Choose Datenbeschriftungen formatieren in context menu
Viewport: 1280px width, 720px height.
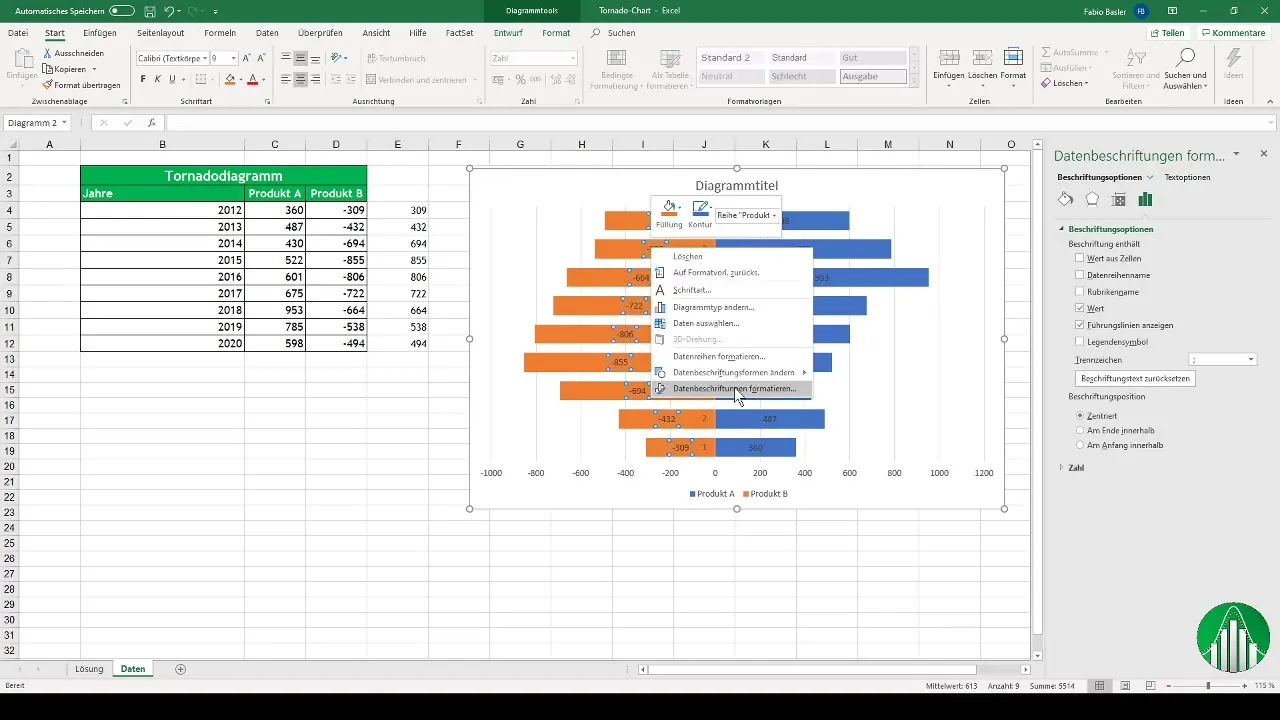click(732, 388)
